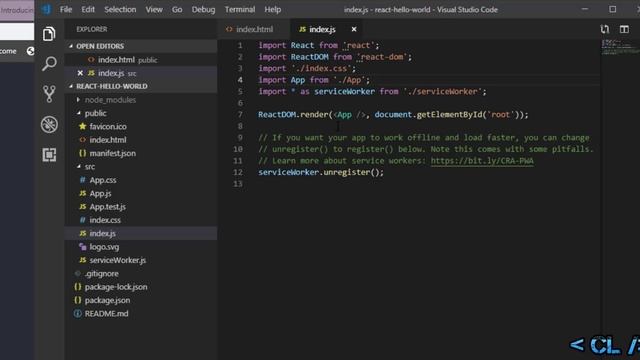Open the Extensions view in activity bar
This screenshot has height=360, width=640.
[x=49, y=155]
